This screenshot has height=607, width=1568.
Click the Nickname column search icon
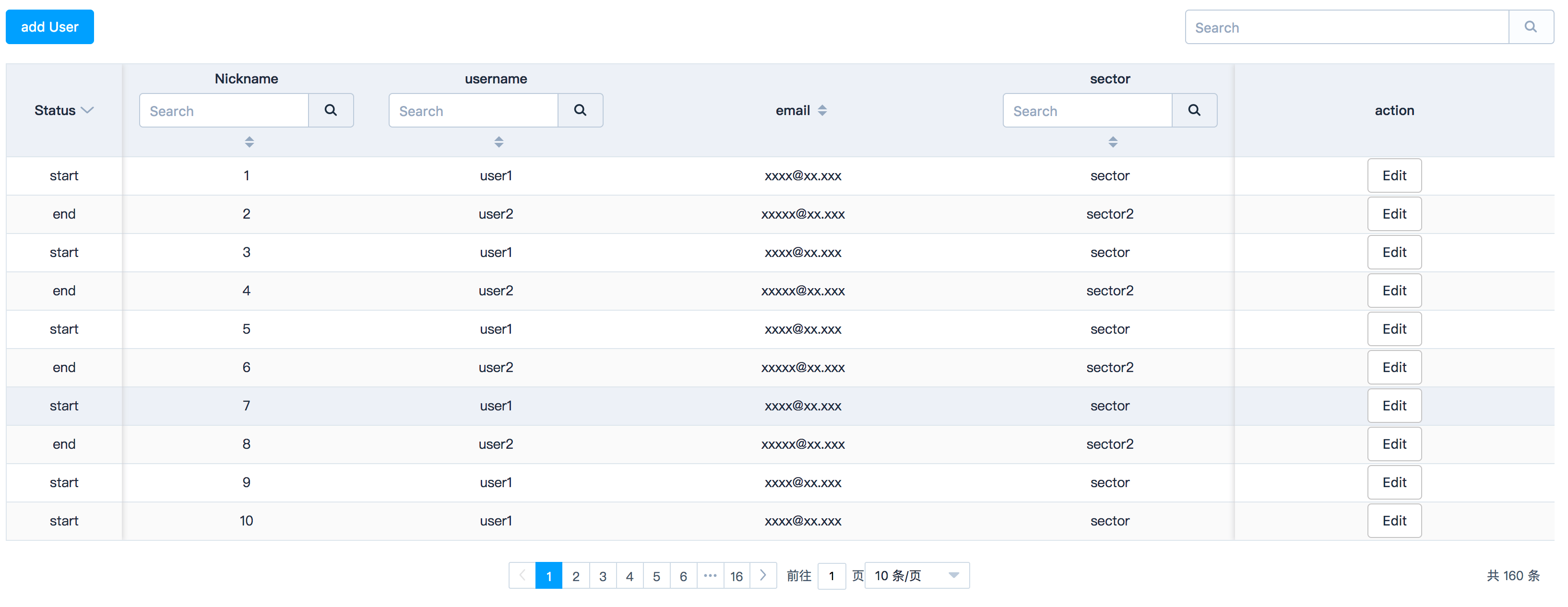pos(331,110)
